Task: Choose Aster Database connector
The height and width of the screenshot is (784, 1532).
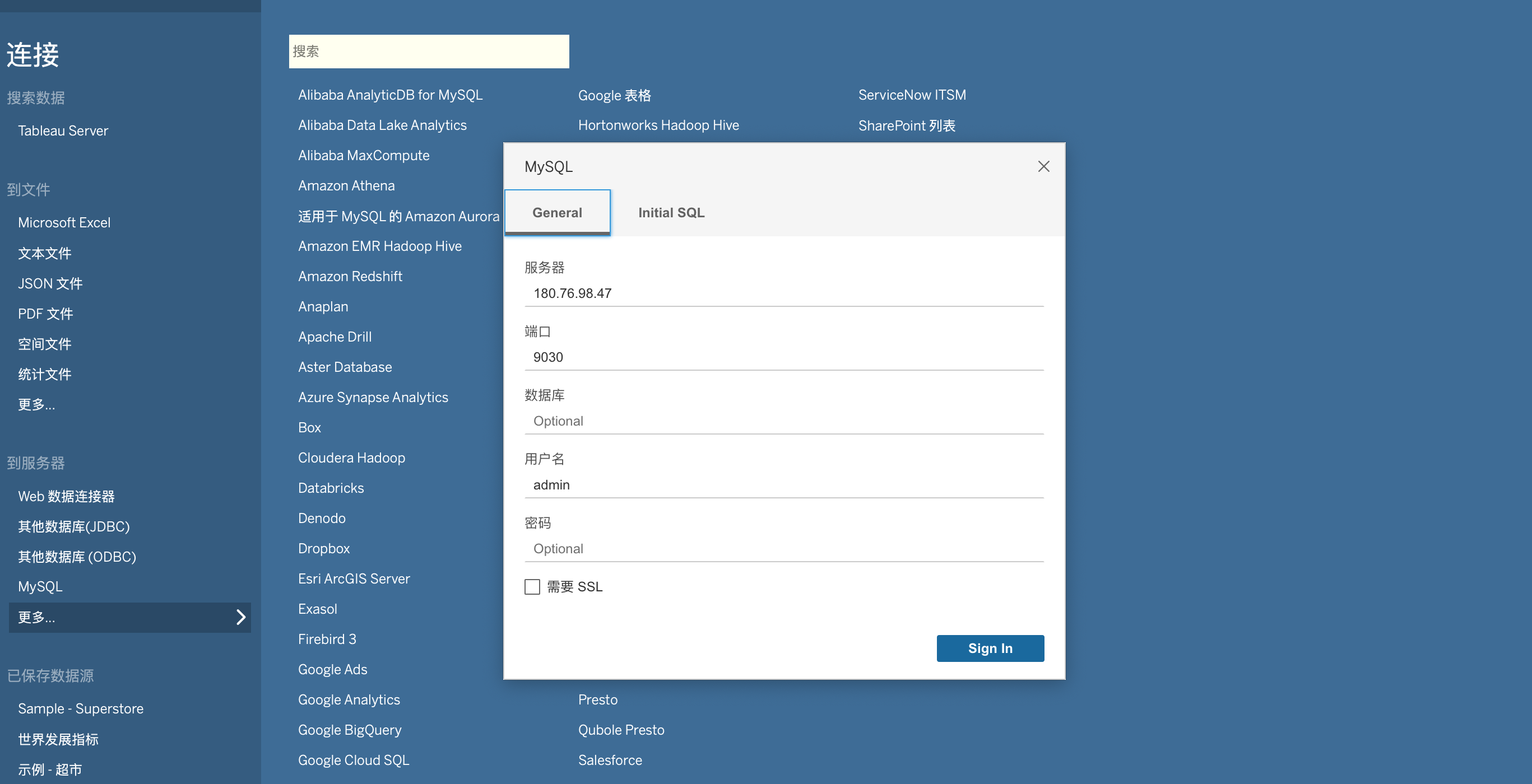Action: (x=345, y=367)
